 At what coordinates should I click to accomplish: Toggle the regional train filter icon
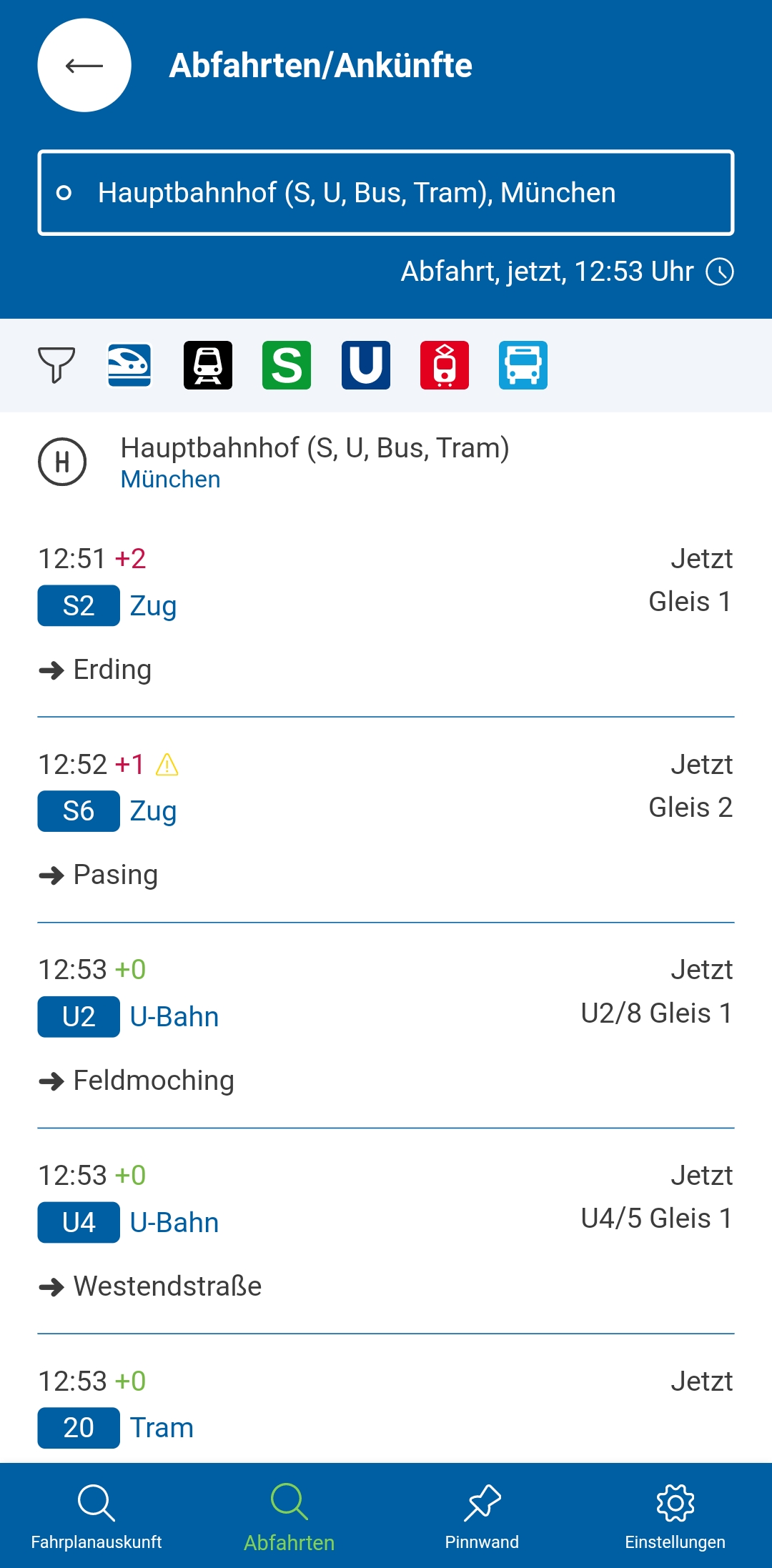click(208, 364)
